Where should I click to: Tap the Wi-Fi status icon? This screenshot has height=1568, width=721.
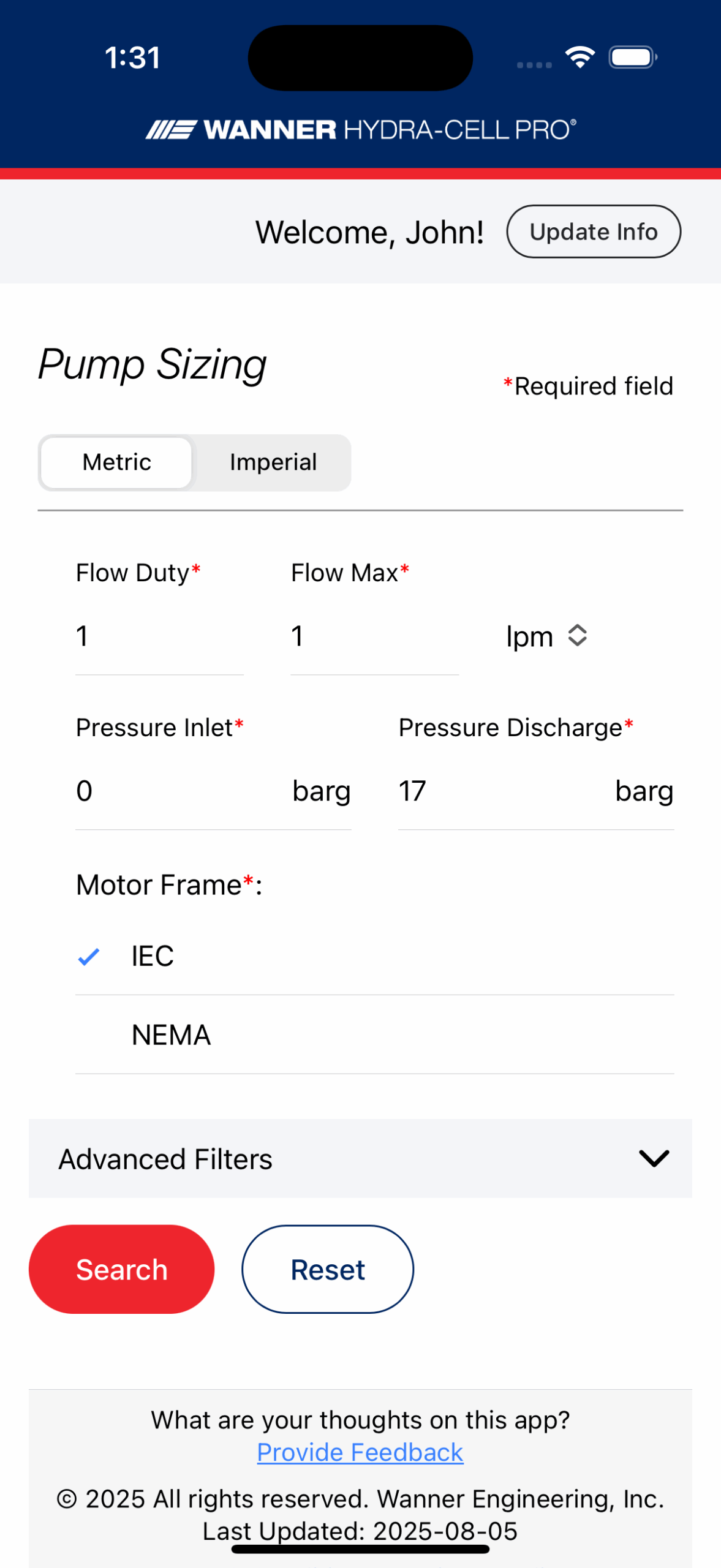(x=579, y=58)
